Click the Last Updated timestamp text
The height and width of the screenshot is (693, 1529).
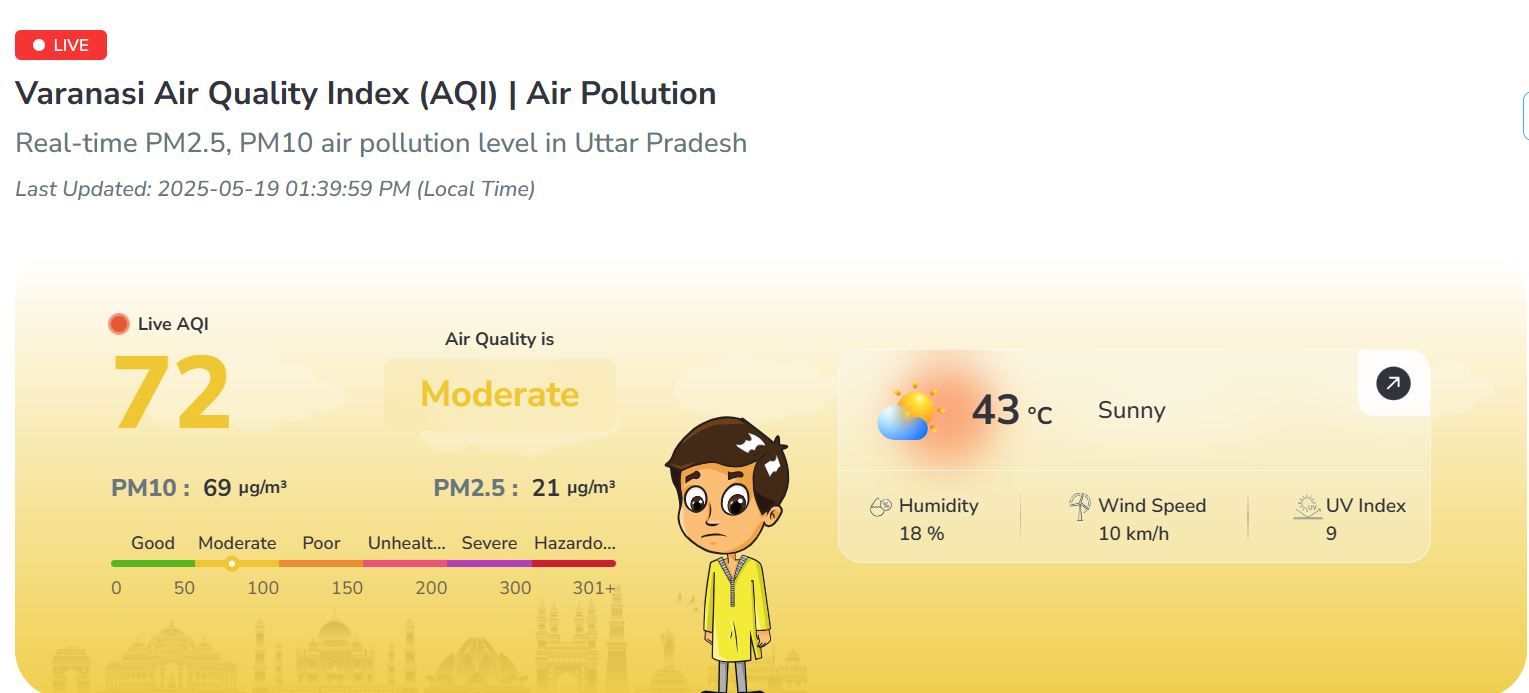click(x=275, y=189)
